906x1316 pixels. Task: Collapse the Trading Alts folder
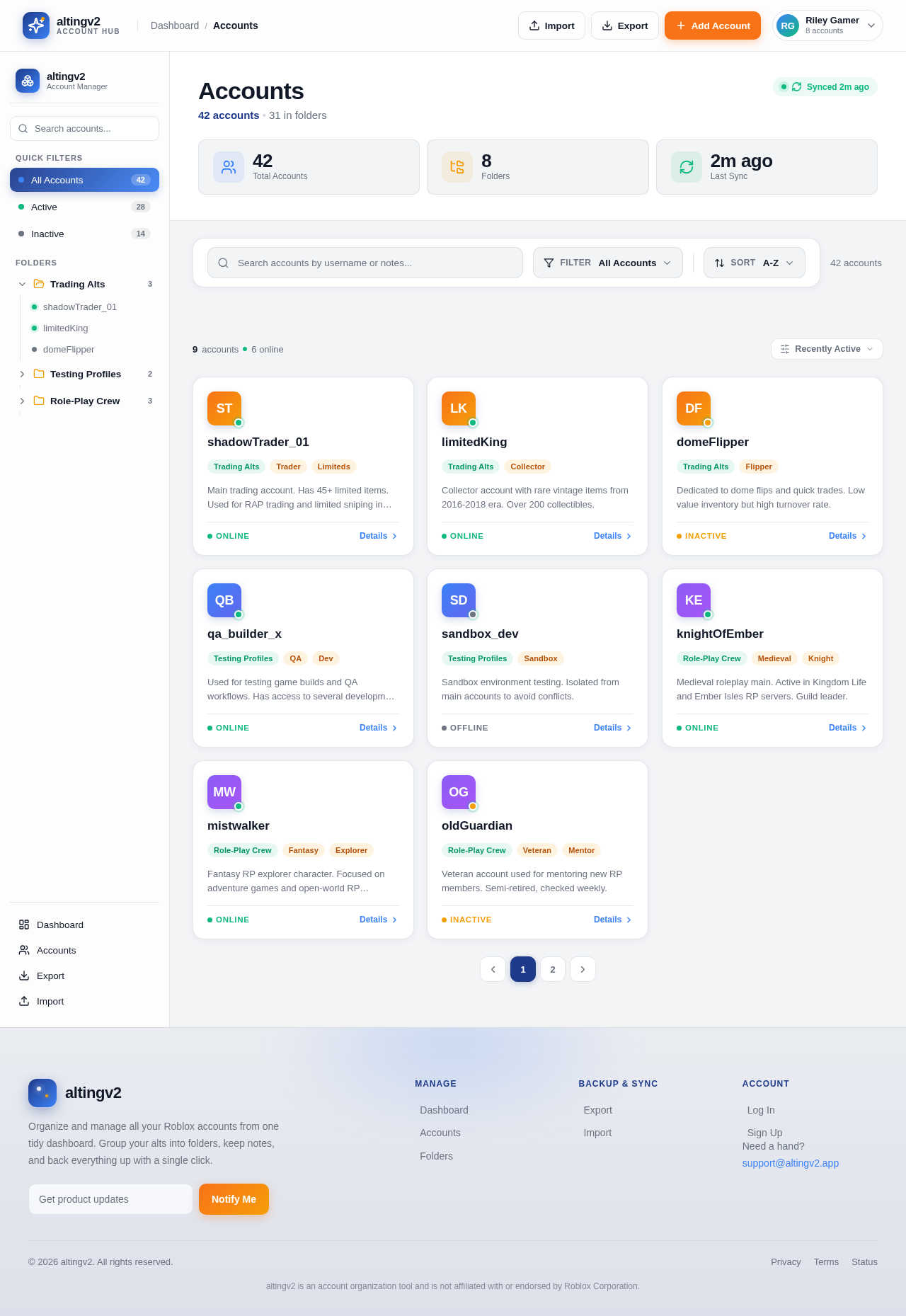[x=22, y=284]
